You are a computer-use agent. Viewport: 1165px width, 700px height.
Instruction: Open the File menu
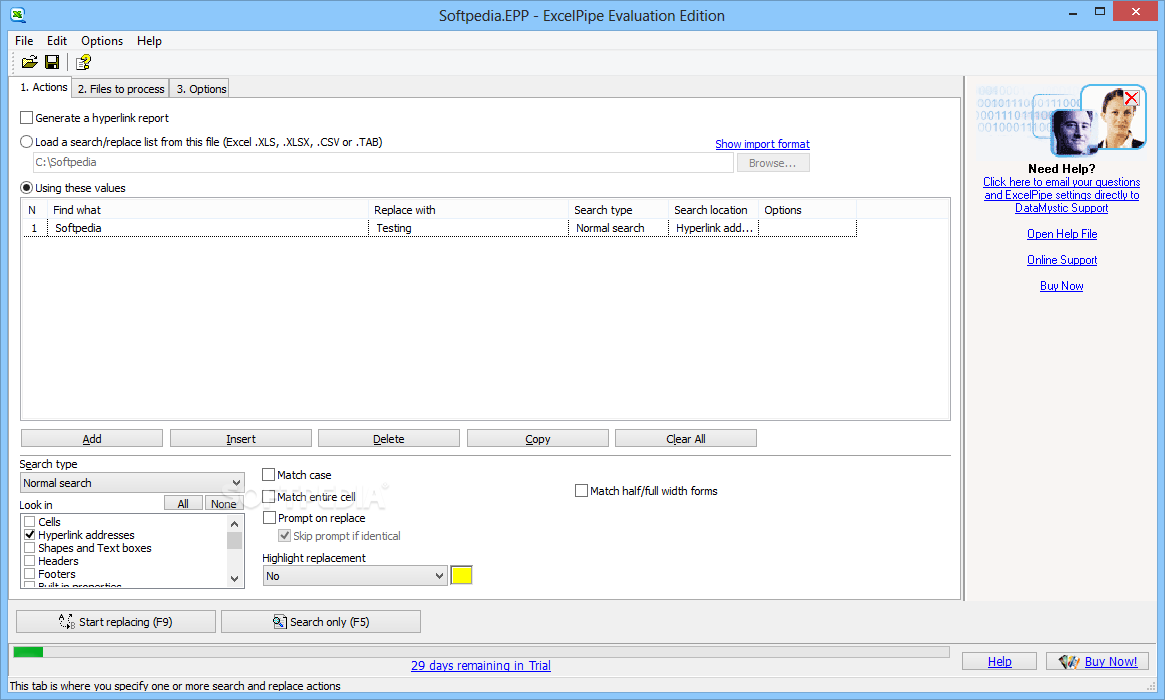point(24,41)
